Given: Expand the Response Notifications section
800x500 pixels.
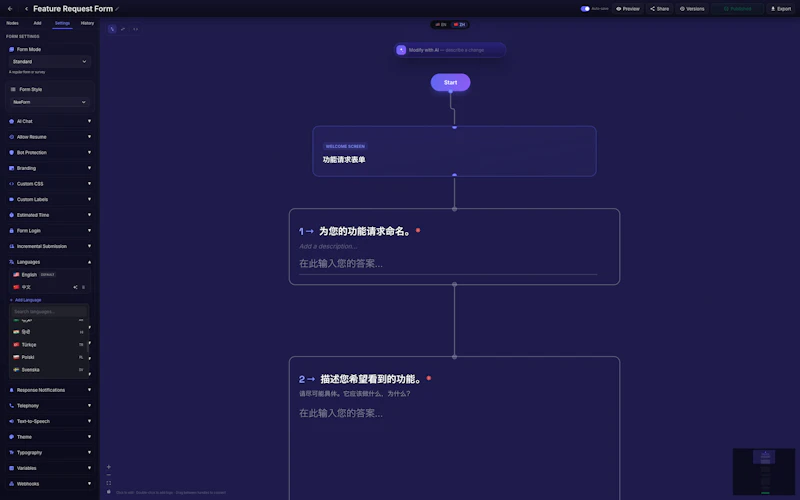Looking at the screenshot, I should pos(49,390).
